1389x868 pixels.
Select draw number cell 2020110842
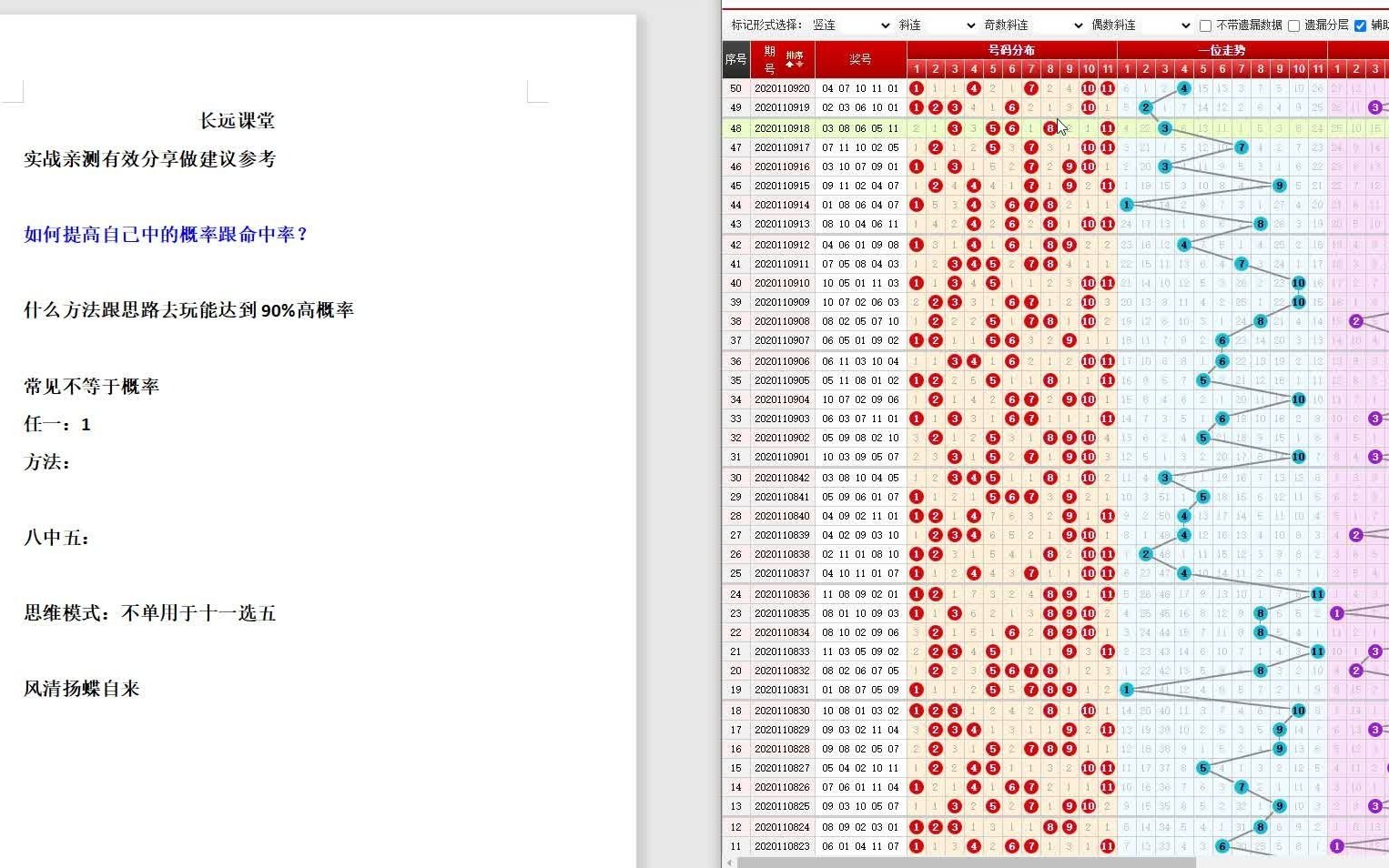(x=782, y=478)
